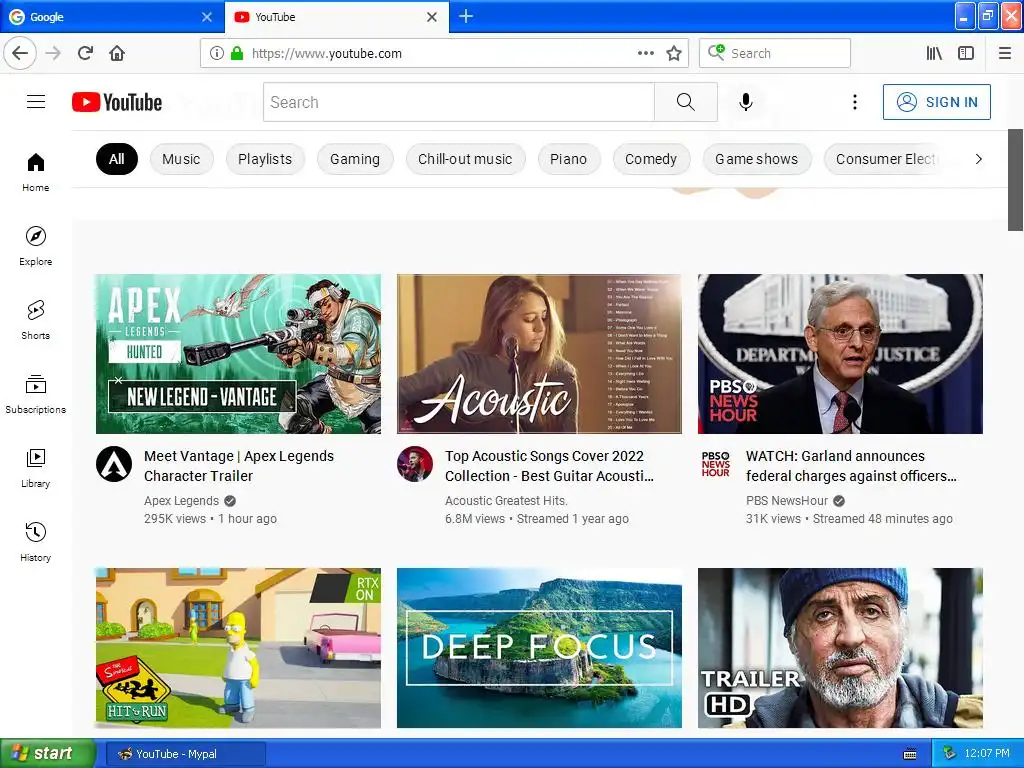Click the green padlock security icon
The image size is (1024, 768).
237,53
